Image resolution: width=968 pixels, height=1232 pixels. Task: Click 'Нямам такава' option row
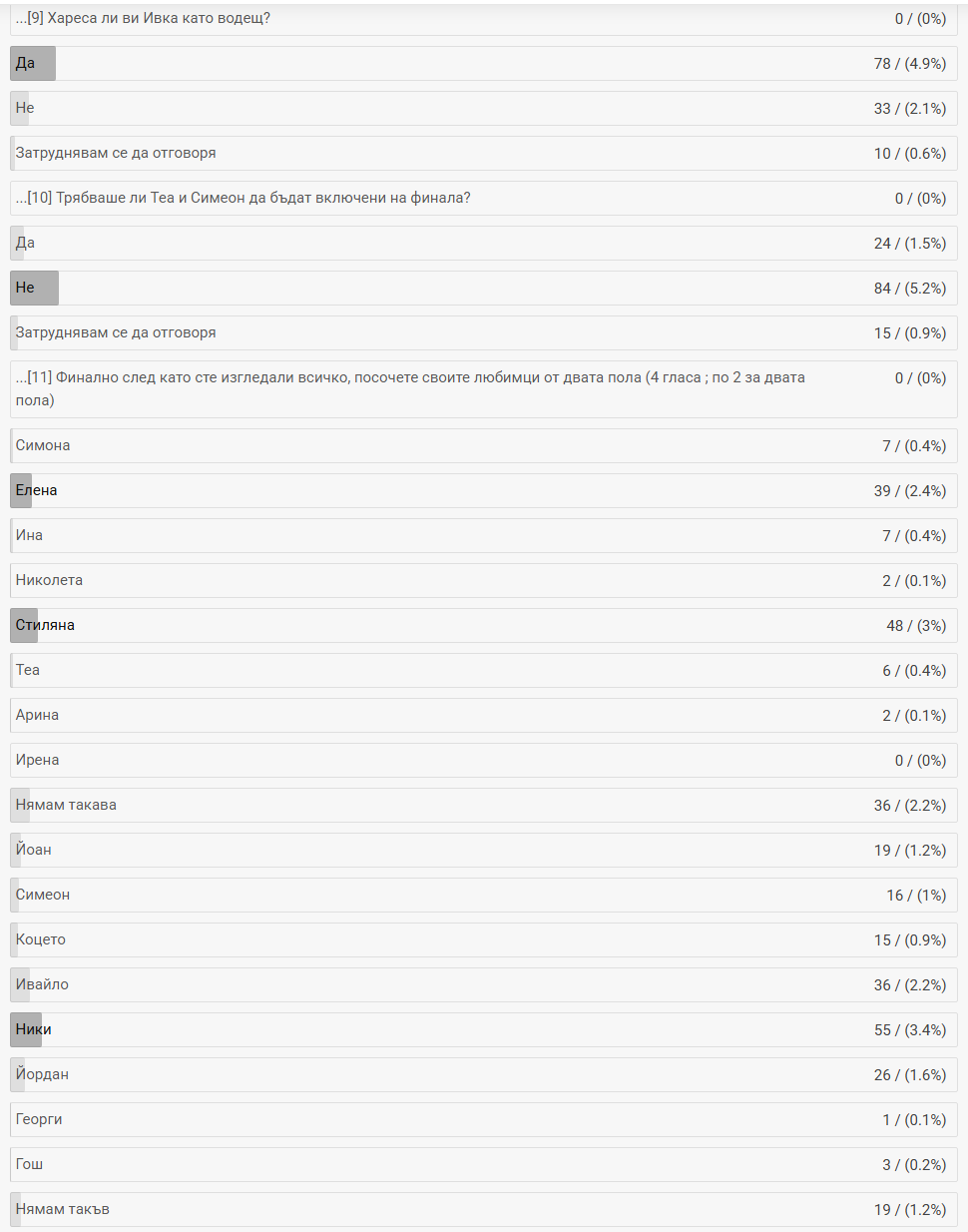pos(484,805)
